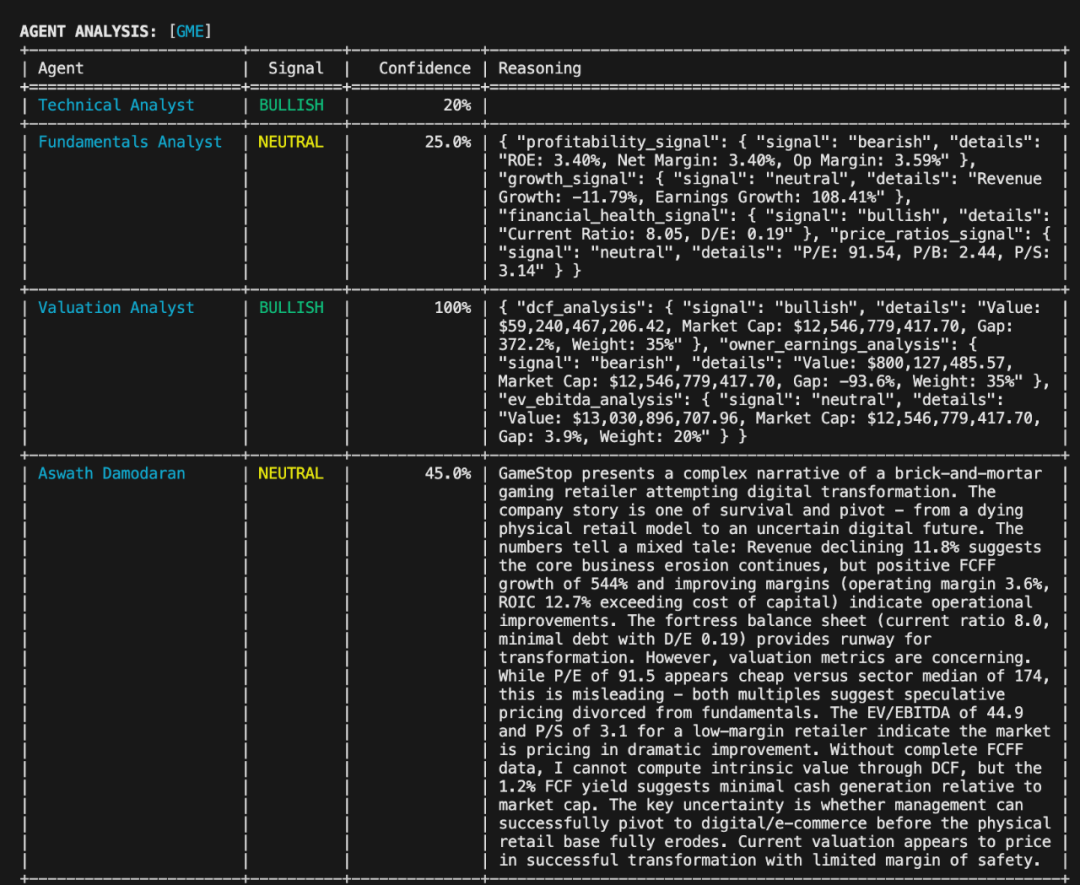Click the 20% confidence value
Screen dimensions: 1080x885
click(457, 105)
